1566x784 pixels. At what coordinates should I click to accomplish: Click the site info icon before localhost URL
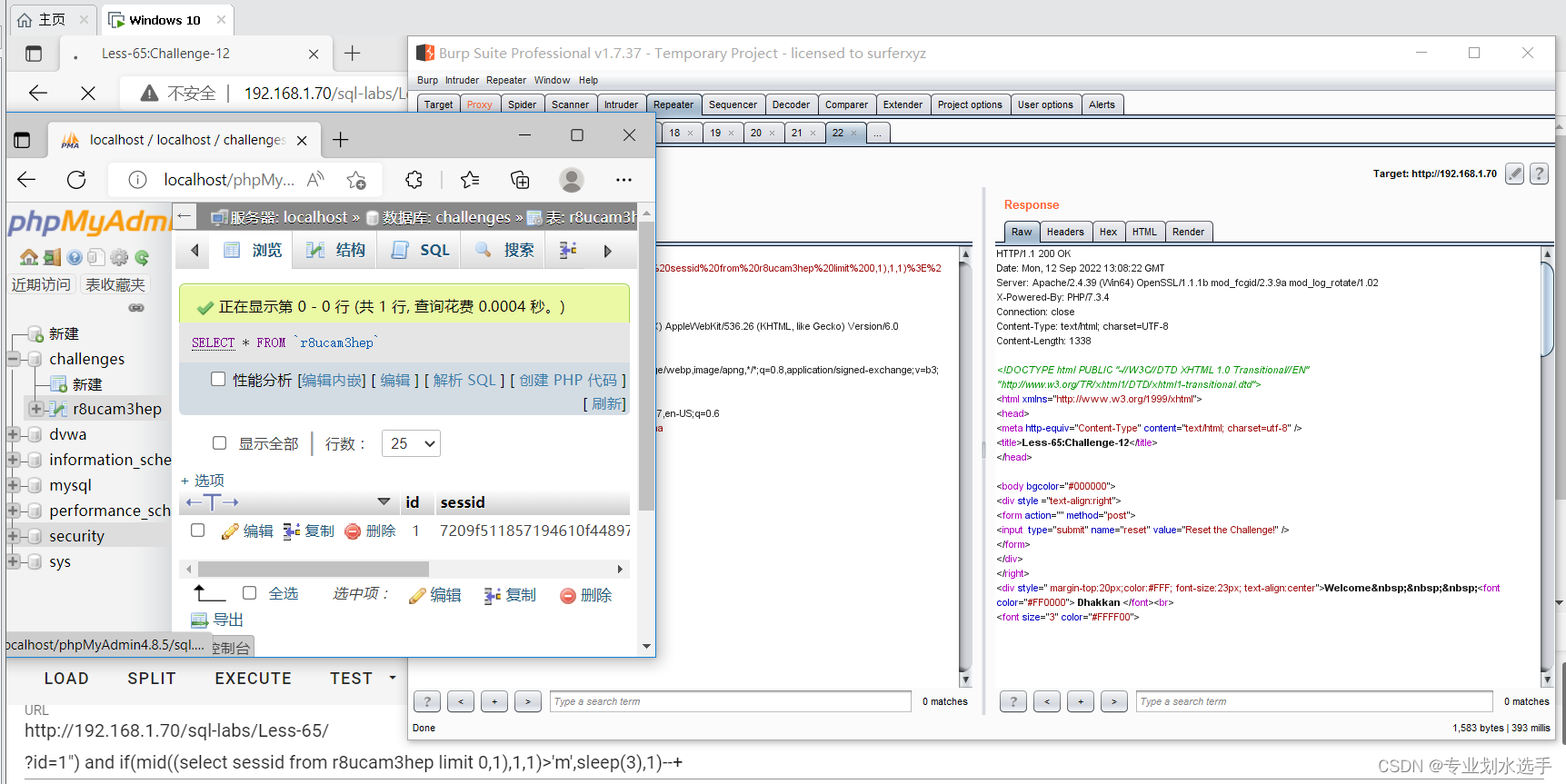point(137,180)
